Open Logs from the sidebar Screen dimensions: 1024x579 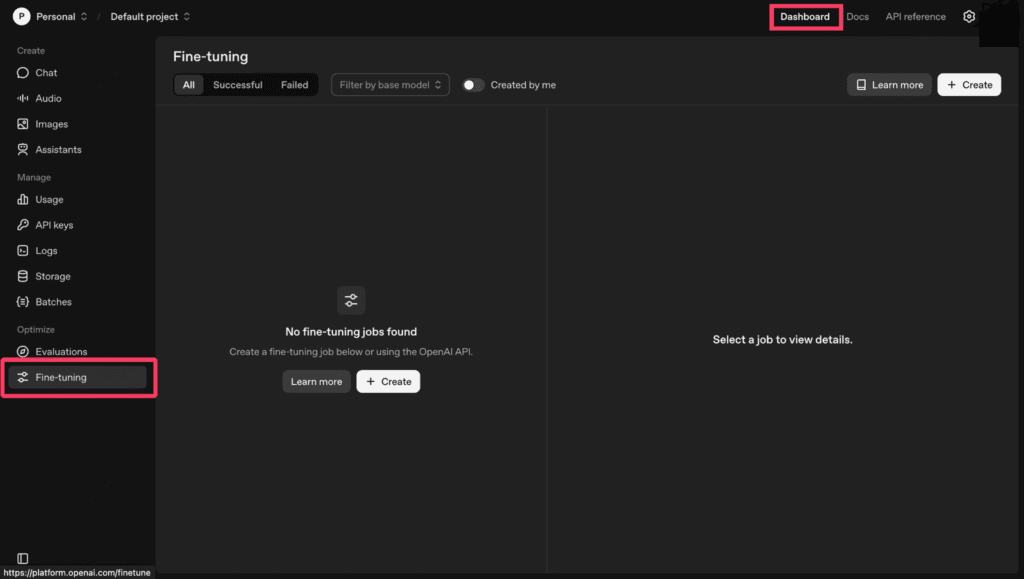coord(46,251)
